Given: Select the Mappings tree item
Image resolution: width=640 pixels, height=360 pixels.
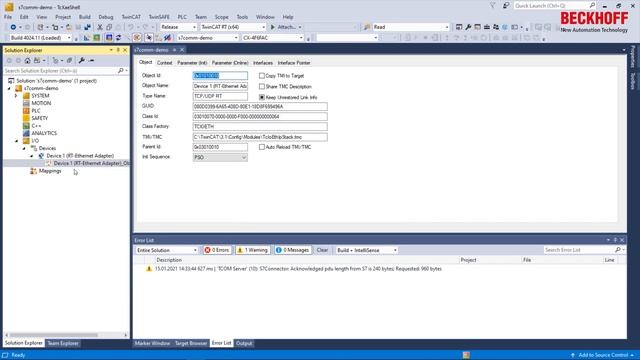Looking at the screenshot, I should [50, 171].
